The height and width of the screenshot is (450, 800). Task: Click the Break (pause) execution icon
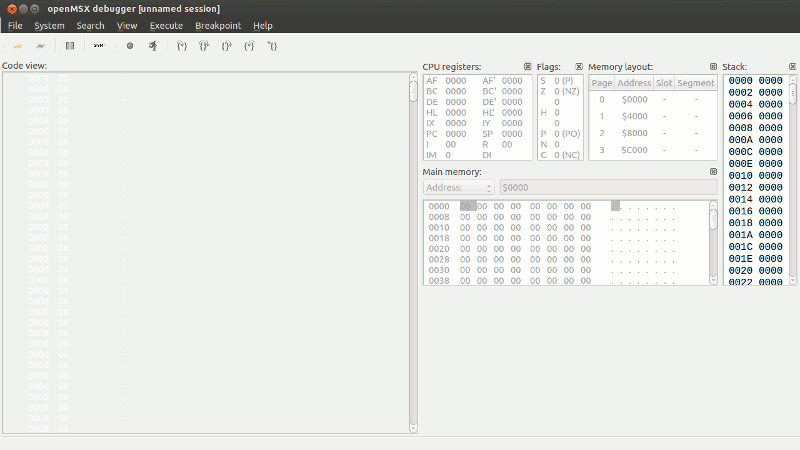pos(70,46)
